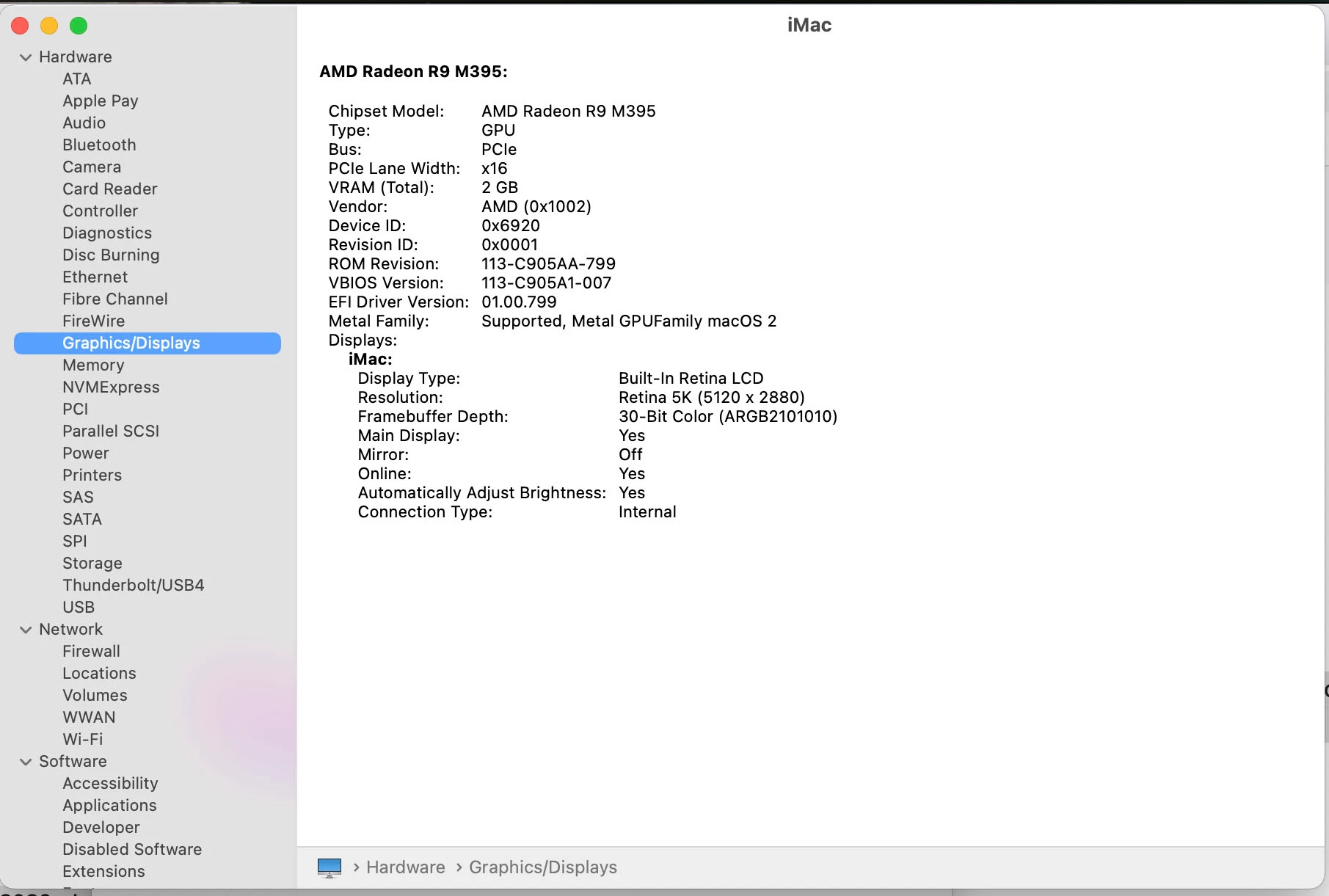Open Thunderbolt/USB4 section
The height and width of the screenshot is (896, 1329).
[134, 585]
